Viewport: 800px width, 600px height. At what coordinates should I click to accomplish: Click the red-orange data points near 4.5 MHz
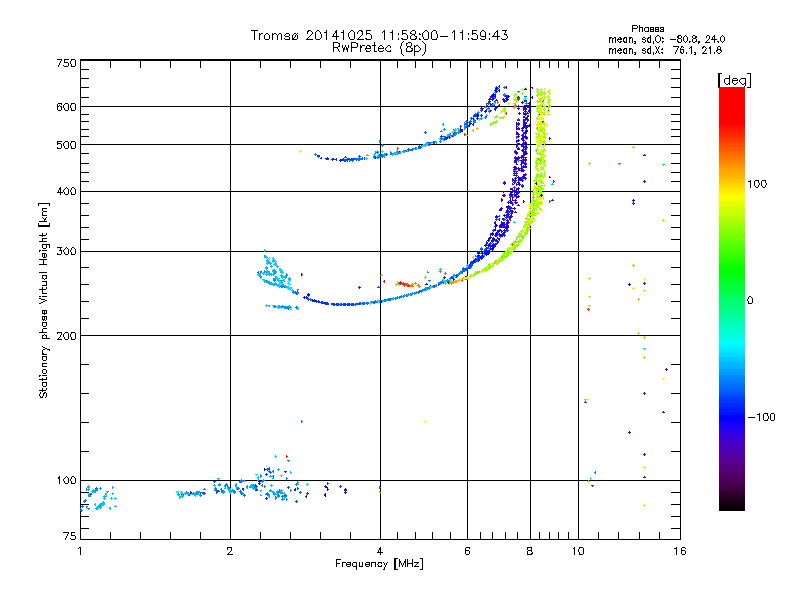(x=407, y=284)
